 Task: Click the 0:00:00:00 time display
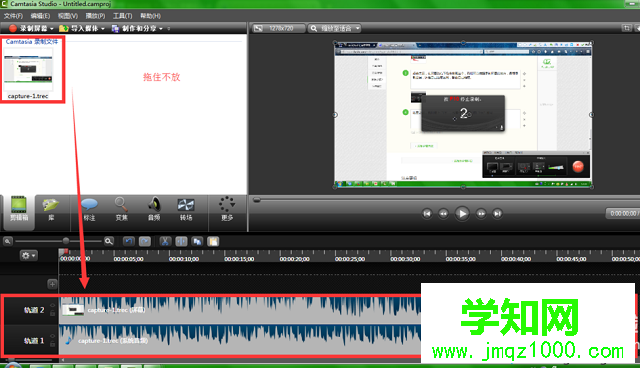tap(623, 213)
